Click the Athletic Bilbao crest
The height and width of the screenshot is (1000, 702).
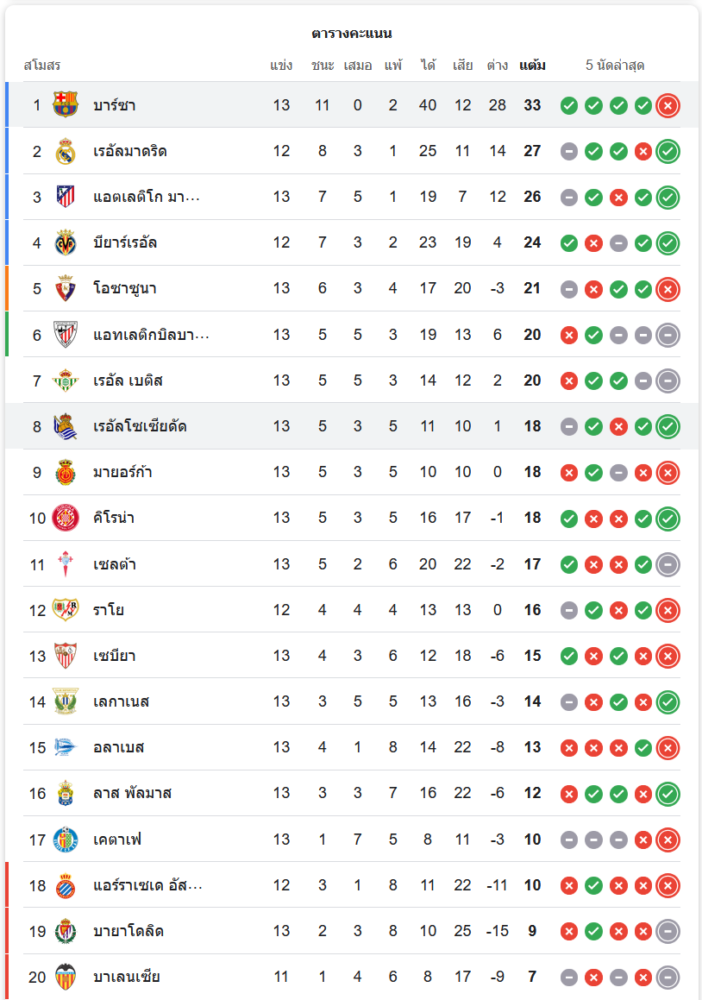(66, 335)
